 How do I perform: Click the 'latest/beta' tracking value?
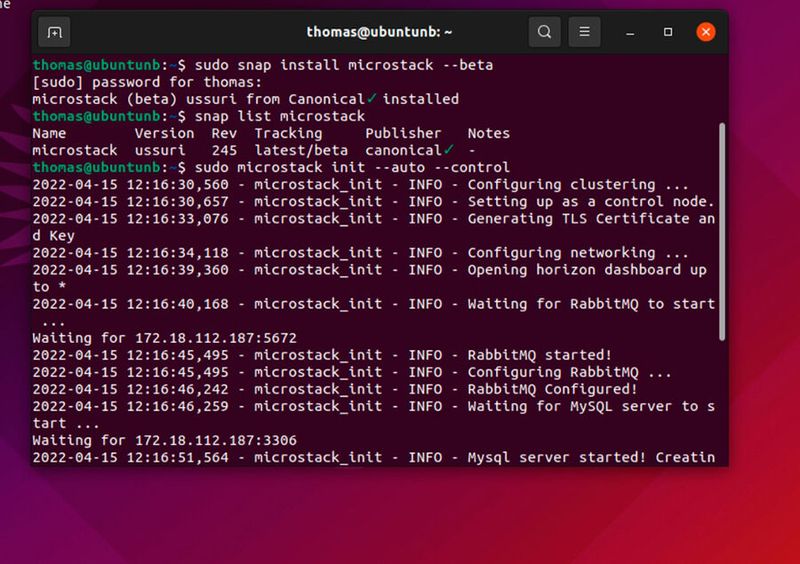(x=301, y=151)
